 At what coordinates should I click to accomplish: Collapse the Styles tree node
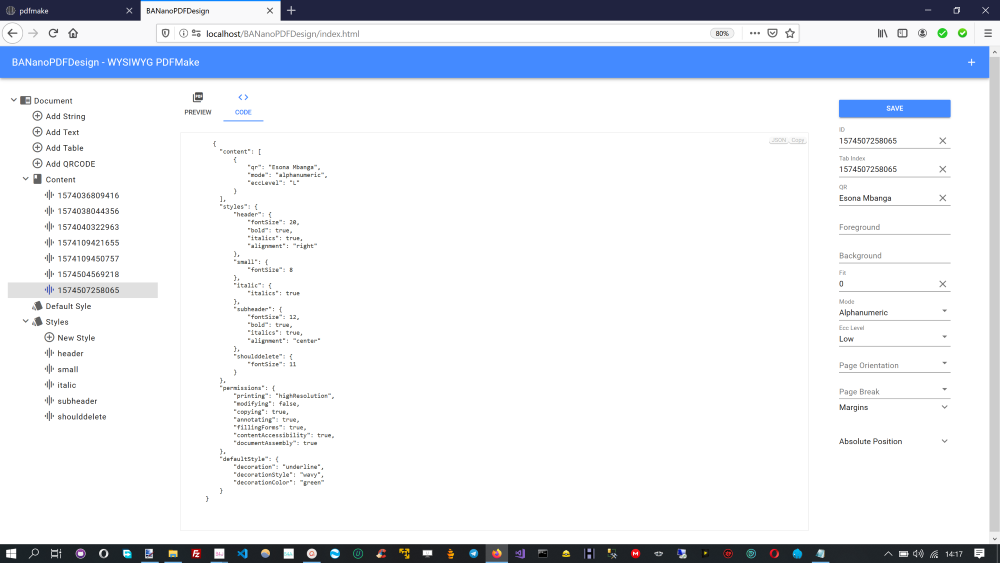coord(26,321)
